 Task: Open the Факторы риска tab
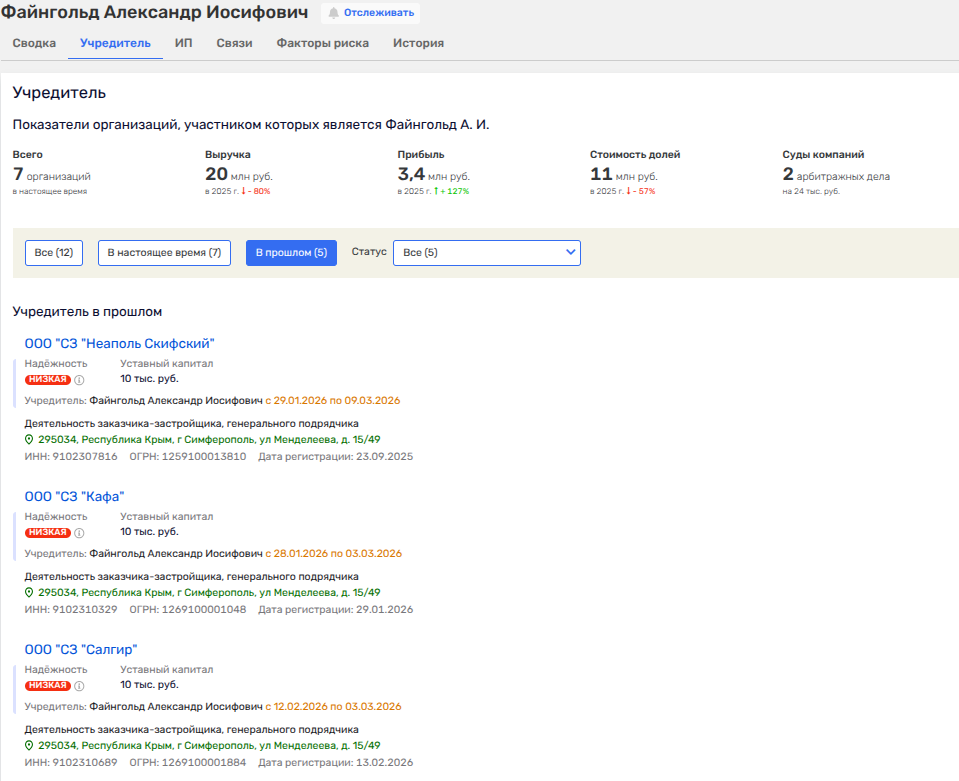(322, 43)
